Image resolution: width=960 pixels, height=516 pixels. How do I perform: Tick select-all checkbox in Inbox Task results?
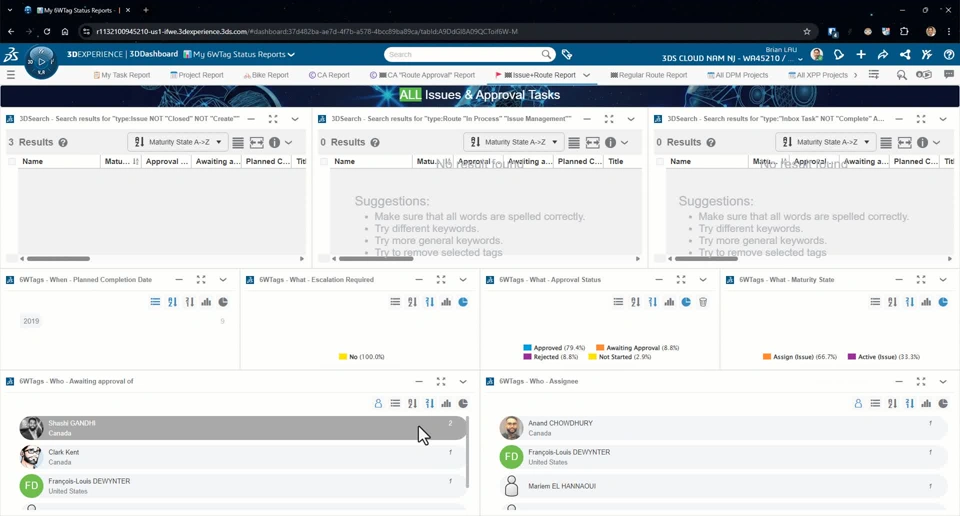(660, 162)
